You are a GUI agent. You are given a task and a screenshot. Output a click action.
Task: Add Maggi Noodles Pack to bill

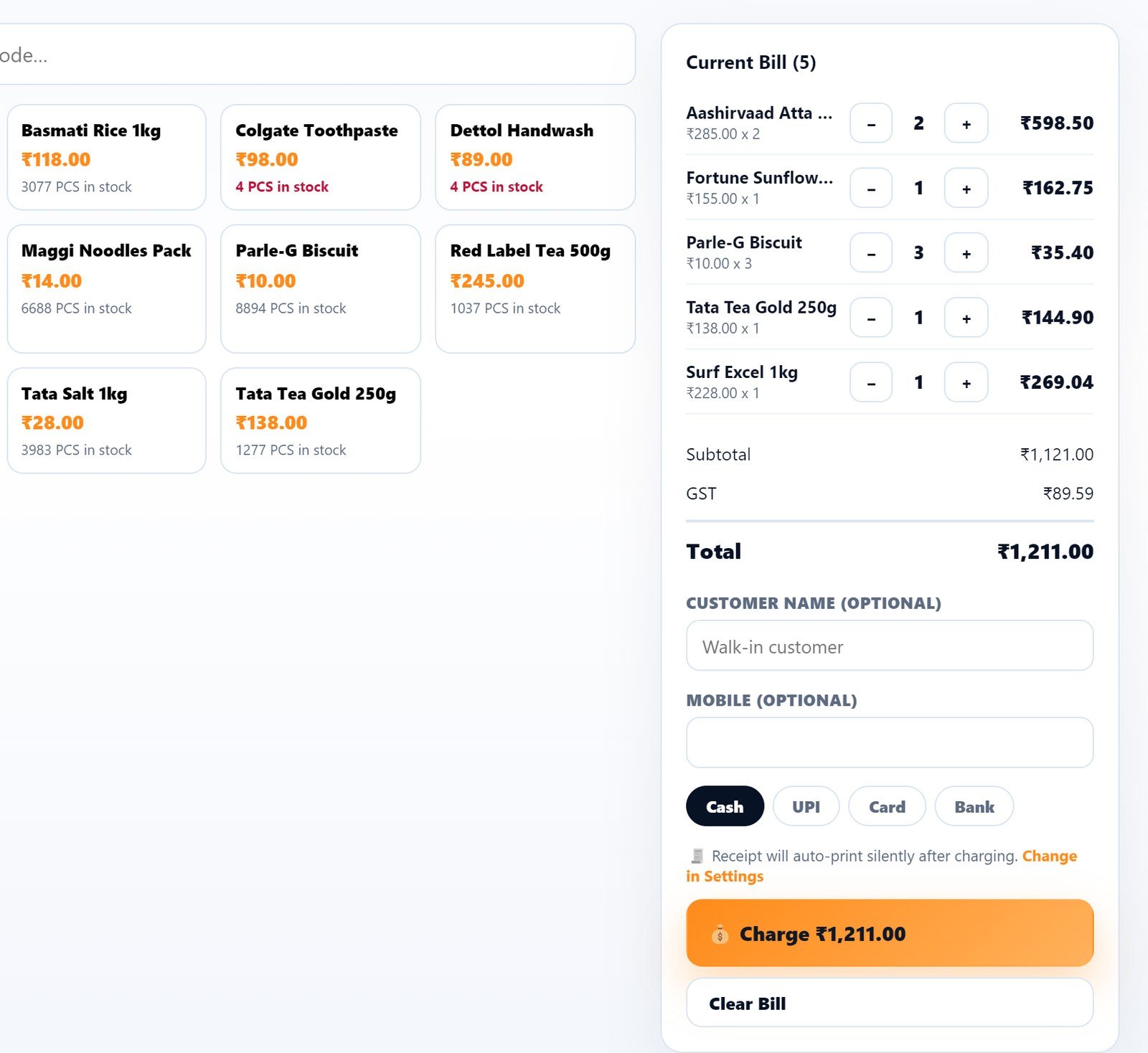click(x=107, y=289)
